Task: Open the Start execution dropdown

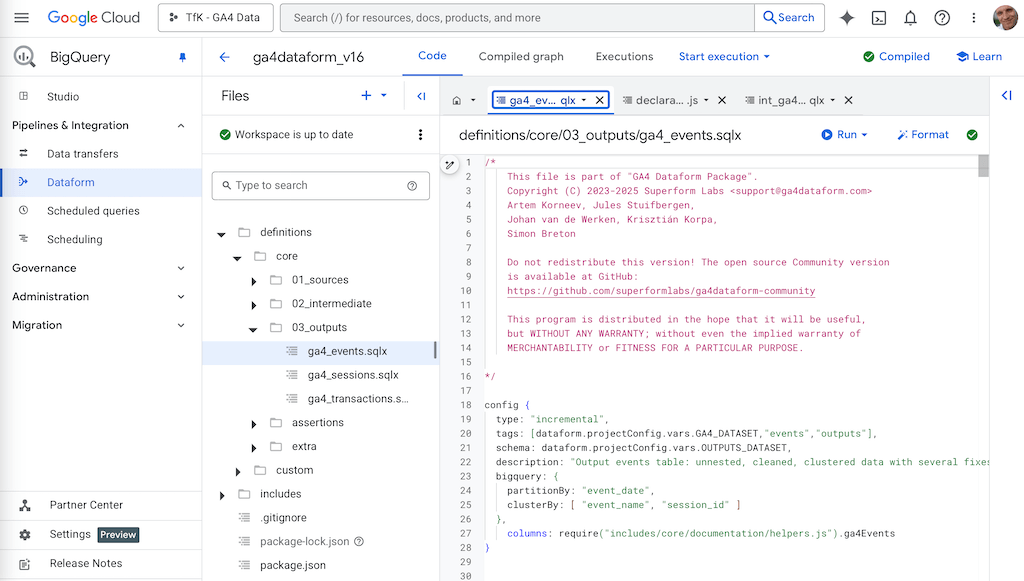Action: 724,57
